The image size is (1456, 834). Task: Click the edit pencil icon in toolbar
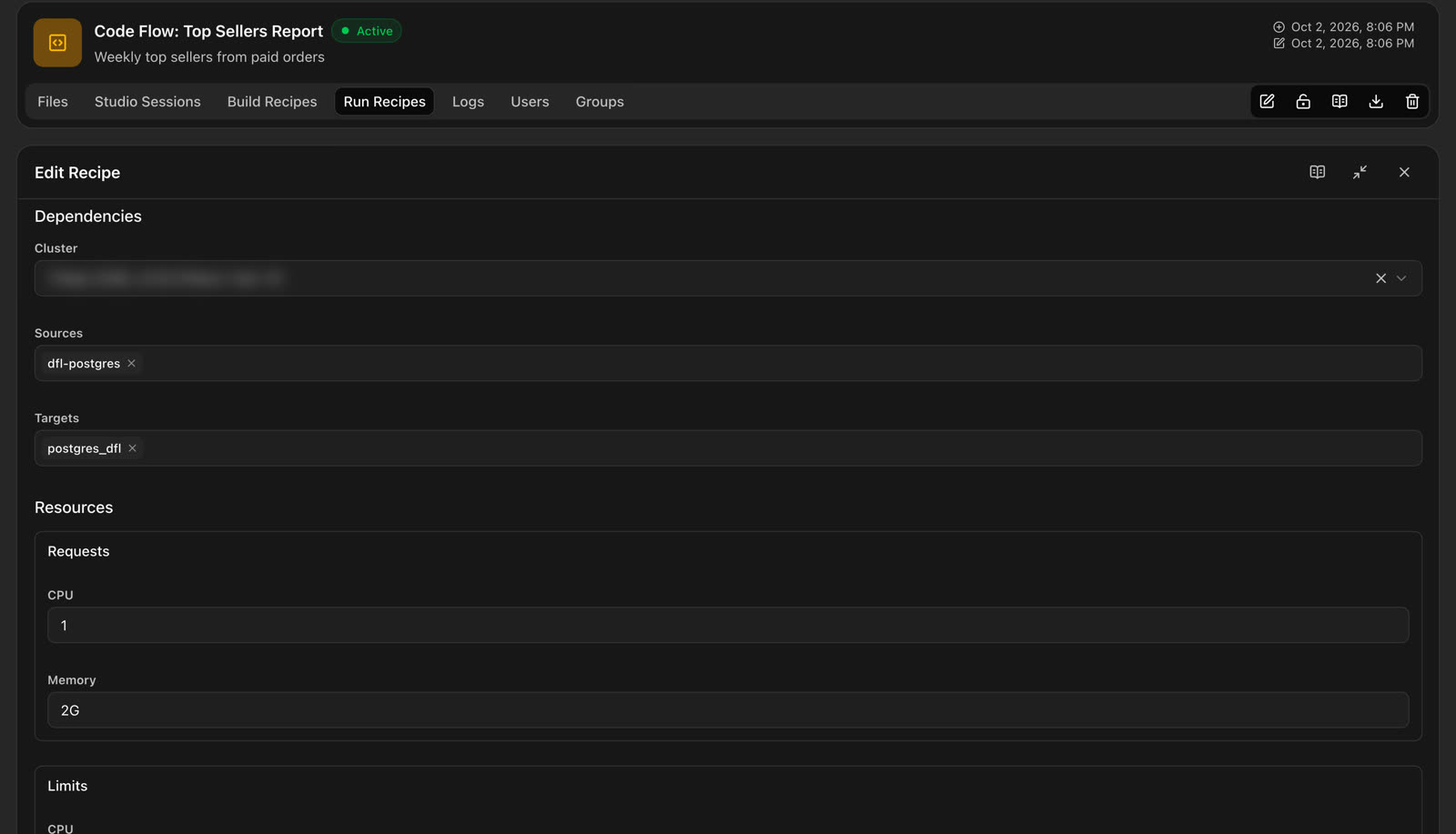(x=1267, y=101)
